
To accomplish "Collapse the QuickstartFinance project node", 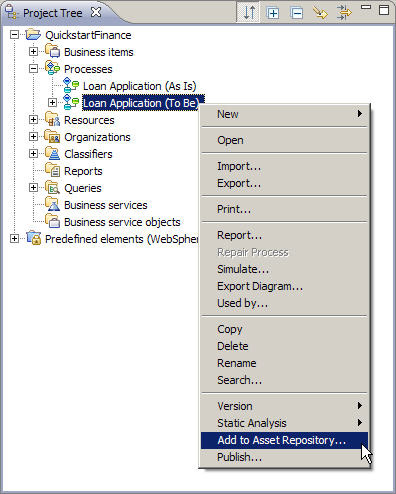I will coord(14,34).
